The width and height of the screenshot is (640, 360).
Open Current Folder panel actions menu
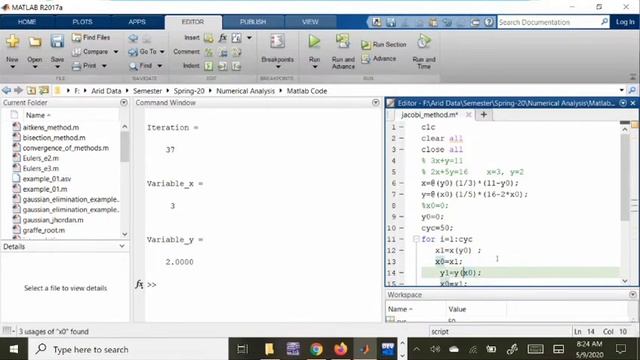(124, 102)
